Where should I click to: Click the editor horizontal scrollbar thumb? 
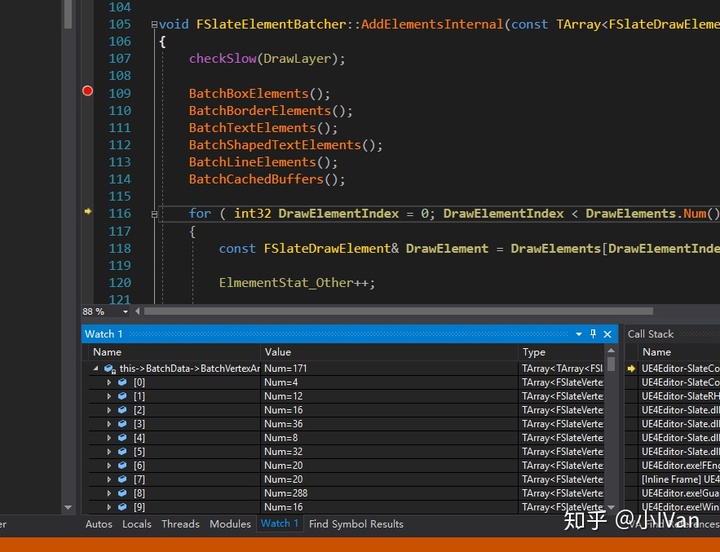pos(398,311)
